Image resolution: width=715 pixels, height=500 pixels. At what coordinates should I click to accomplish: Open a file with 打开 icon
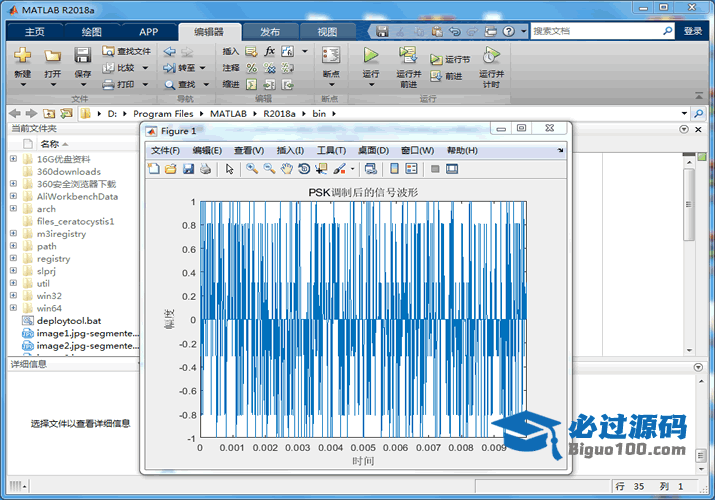pyautogui.click(x=52, y=56)
